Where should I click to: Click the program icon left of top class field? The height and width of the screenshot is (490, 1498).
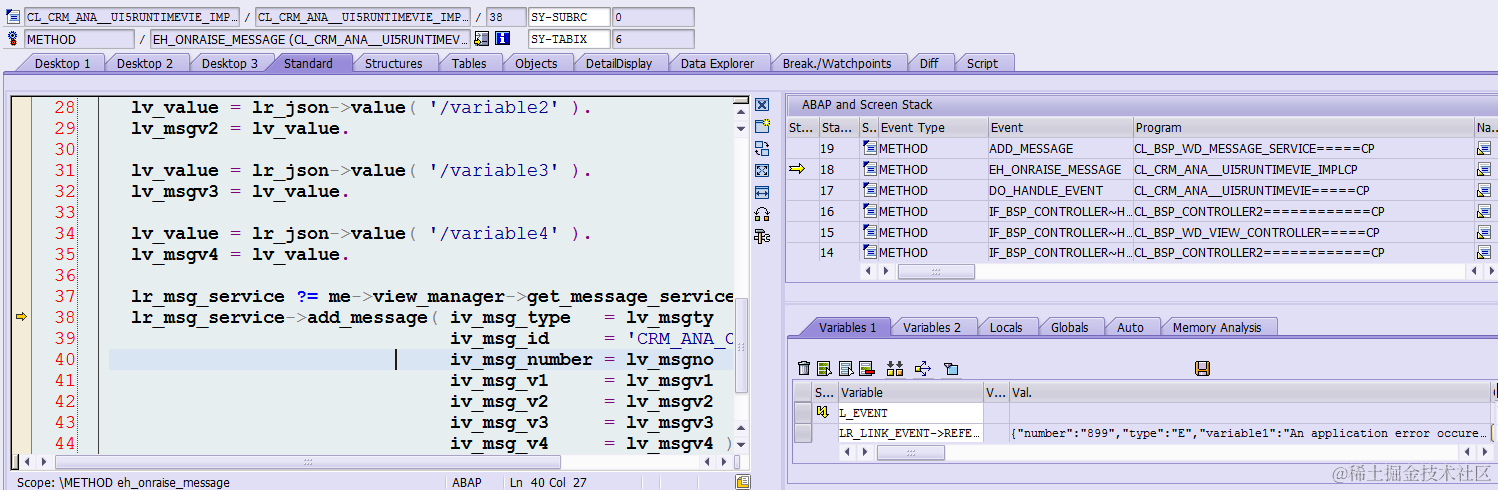tap(13, 17)
